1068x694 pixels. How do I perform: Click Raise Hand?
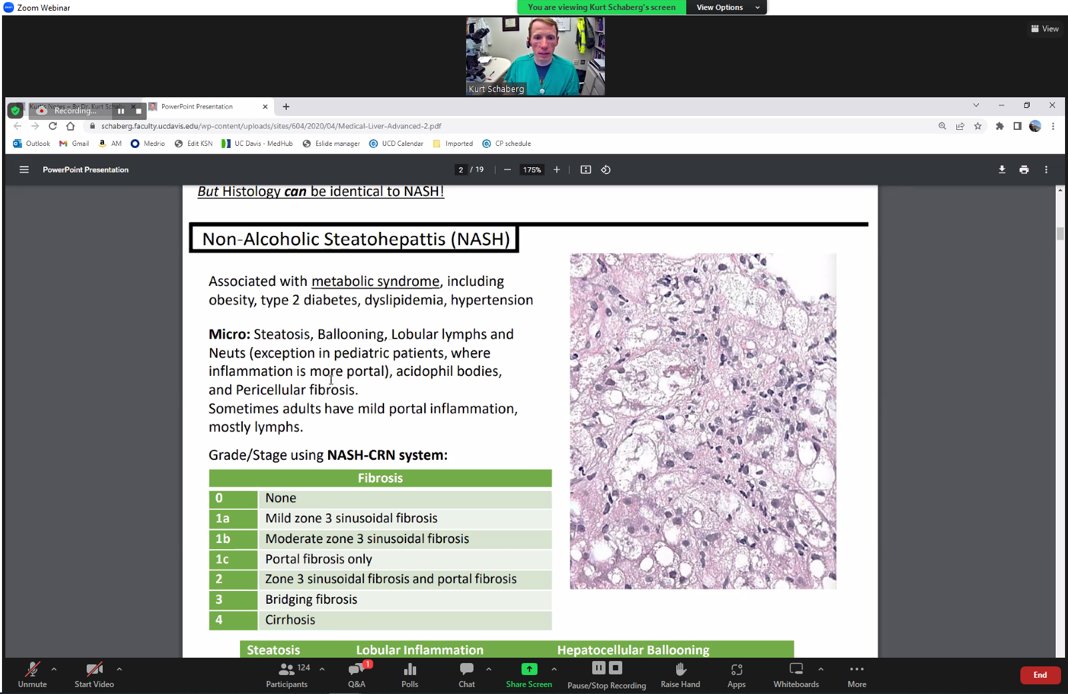tap(680, 675)
